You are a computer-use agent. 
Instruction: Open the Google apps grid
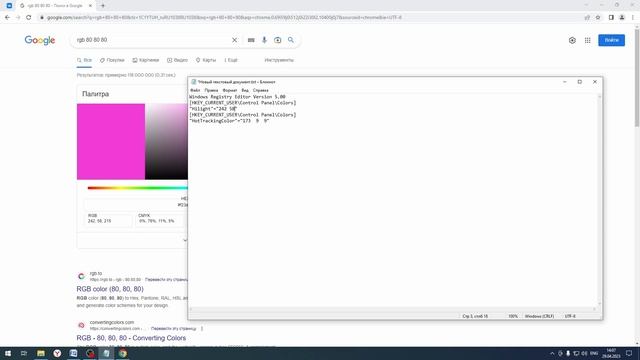587,40
